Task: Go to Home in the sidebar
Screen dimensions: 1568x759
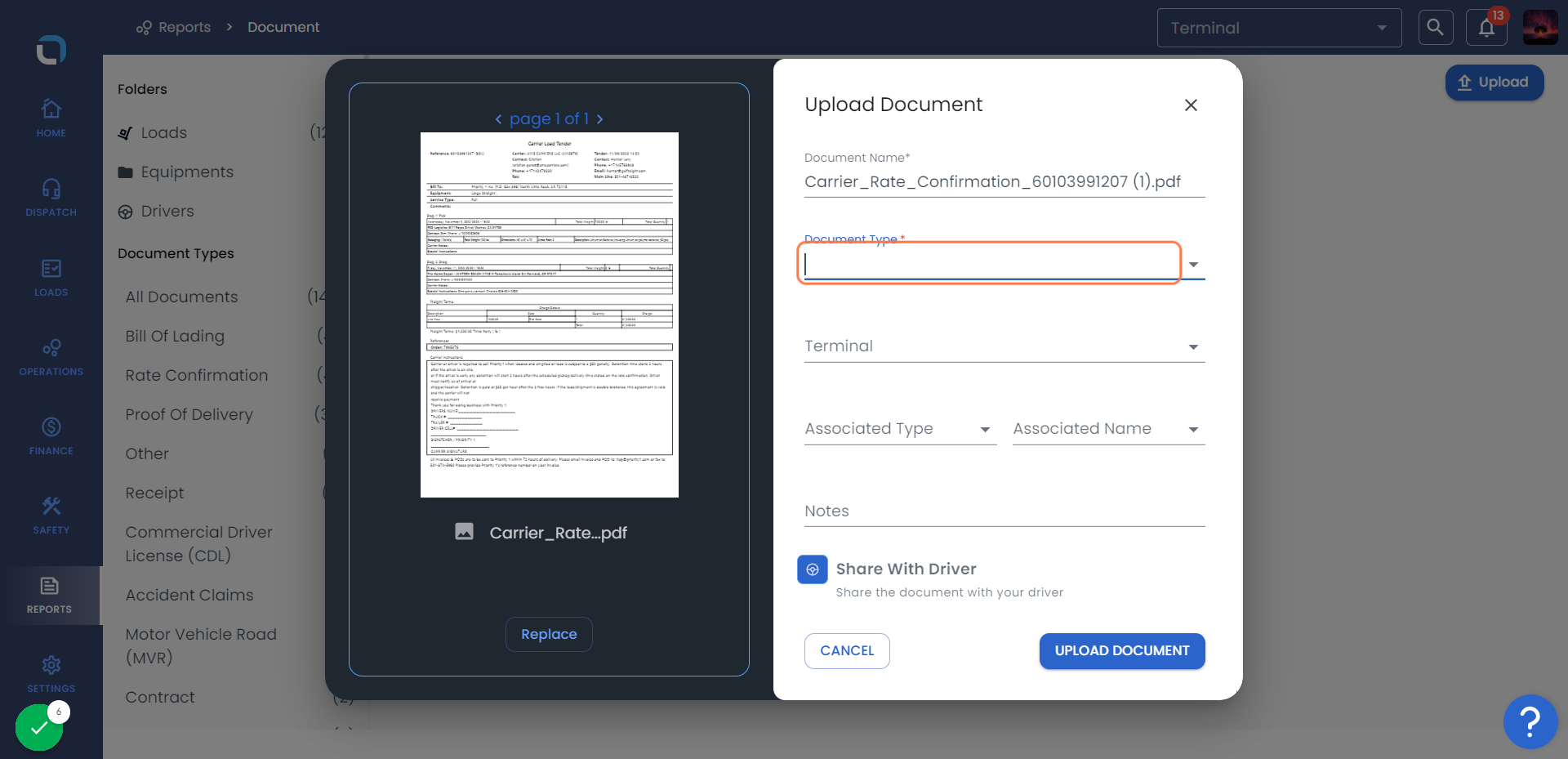Action: pos(51,118)
